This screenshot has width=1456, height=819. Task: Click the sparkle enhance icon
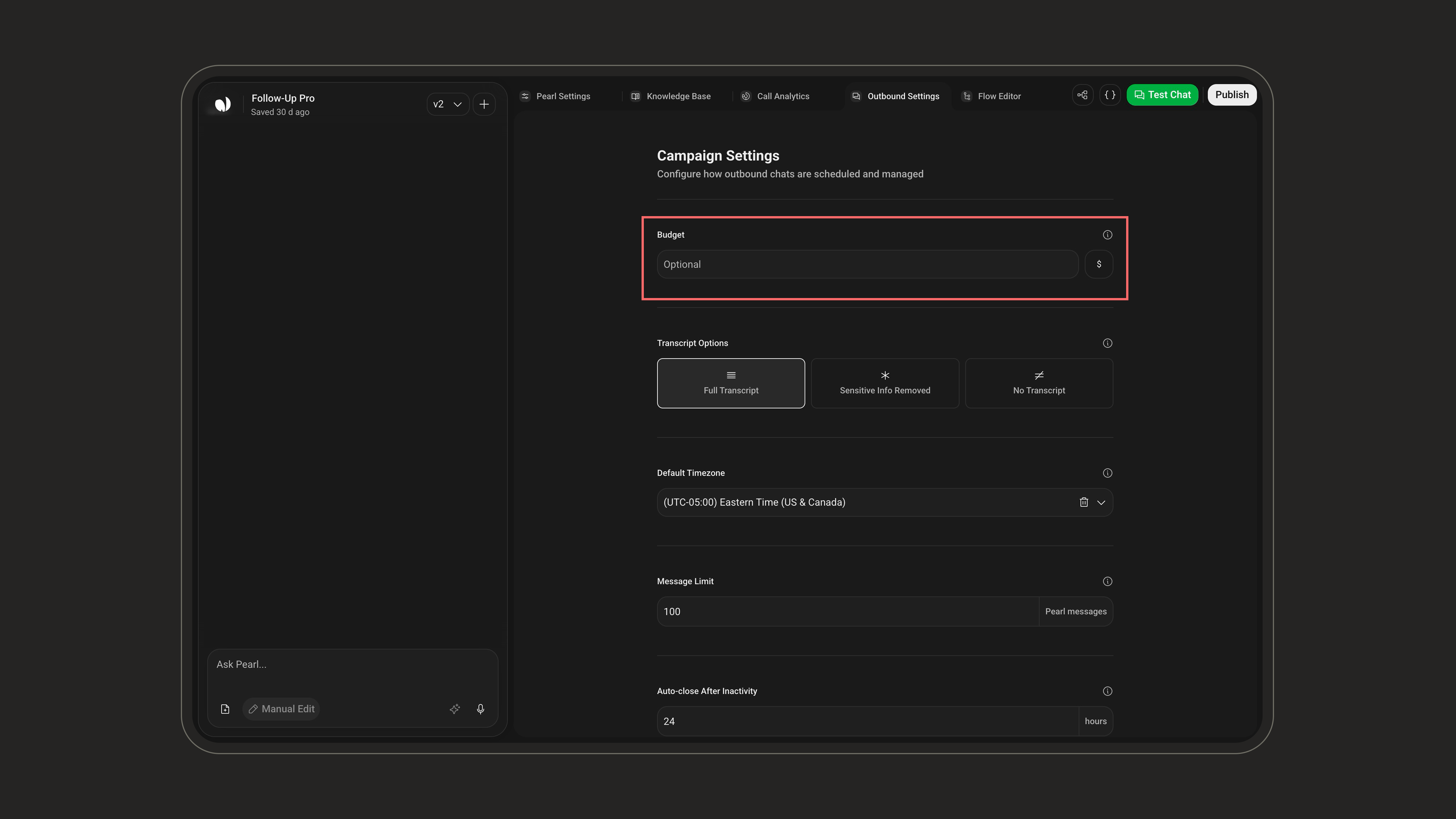[x=455, y=709]
